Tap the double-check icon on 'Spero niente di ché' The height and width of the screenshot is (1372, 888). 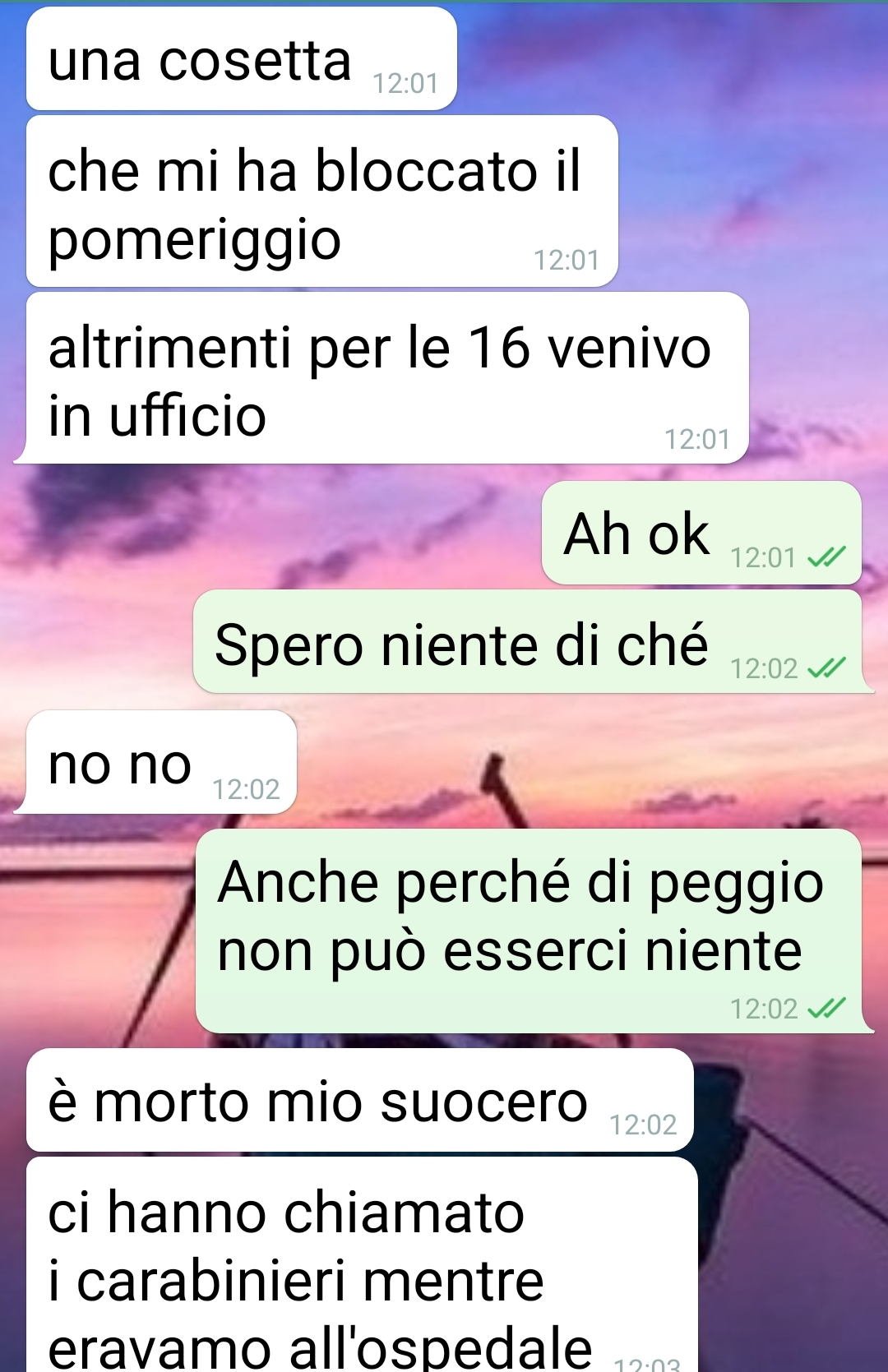pyautogui.click(x=826, y=668)
